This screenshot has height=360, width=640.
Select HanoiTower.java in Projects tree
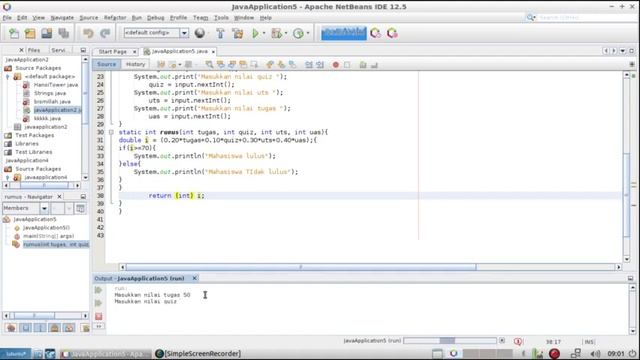[56, 84]
